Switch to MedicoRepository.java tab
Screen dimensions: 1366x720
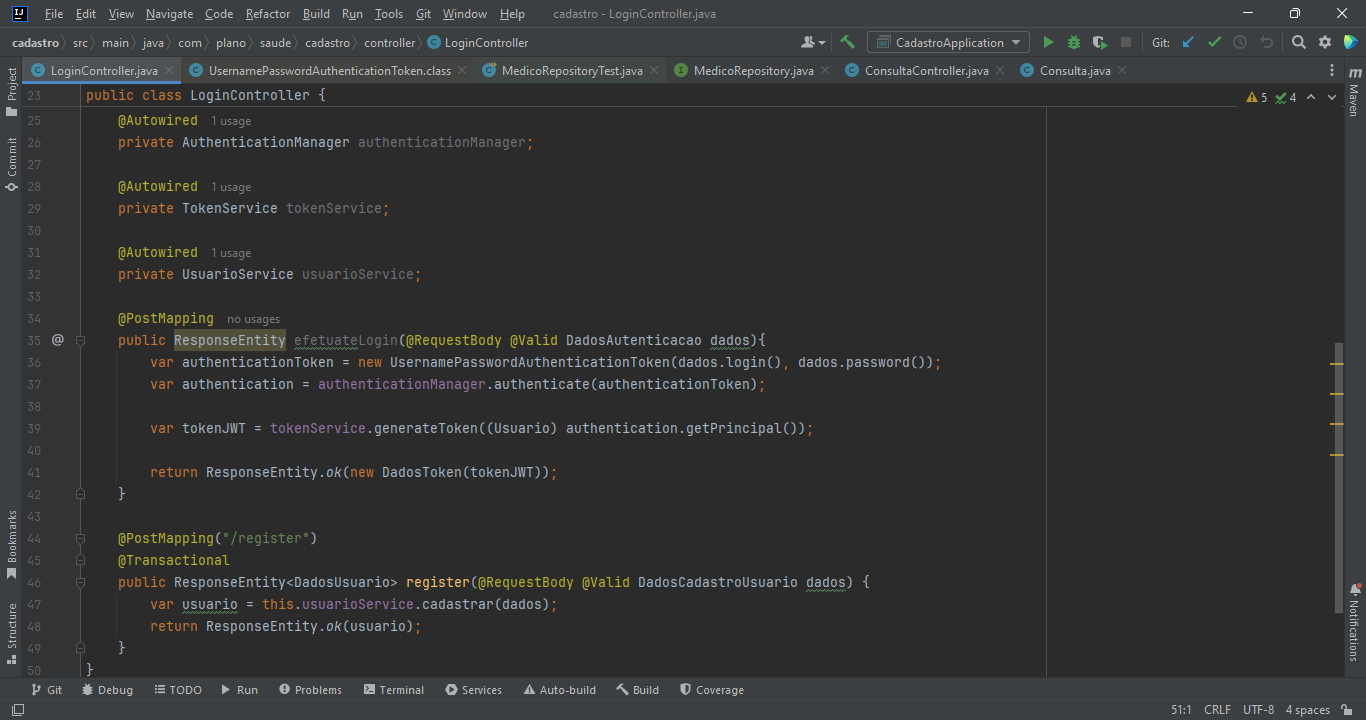click(x=753, y=70)
